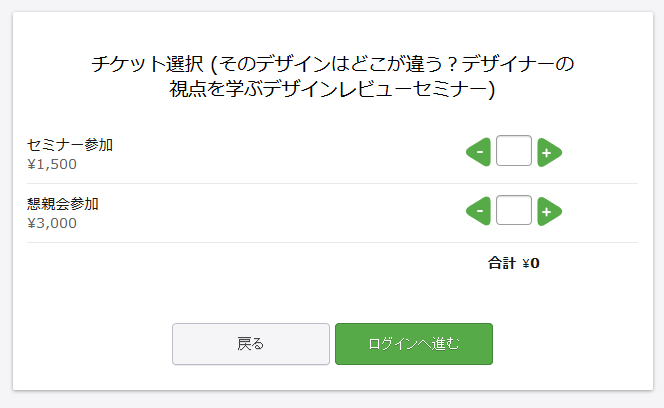Select the 懇親会参加 ticket label

63,204
